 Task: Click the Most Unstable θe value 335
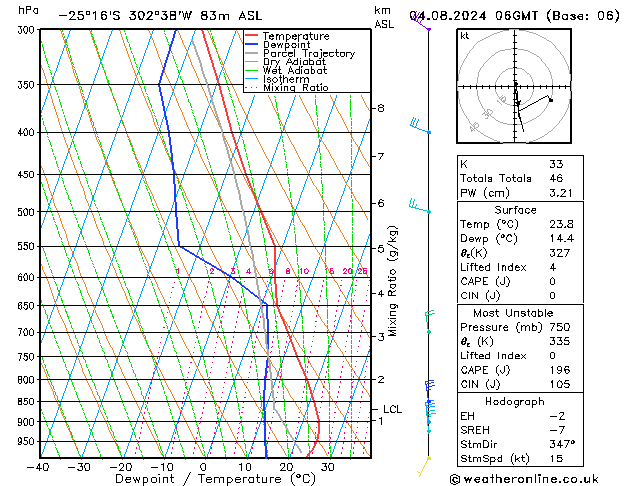tap(560, 341)
